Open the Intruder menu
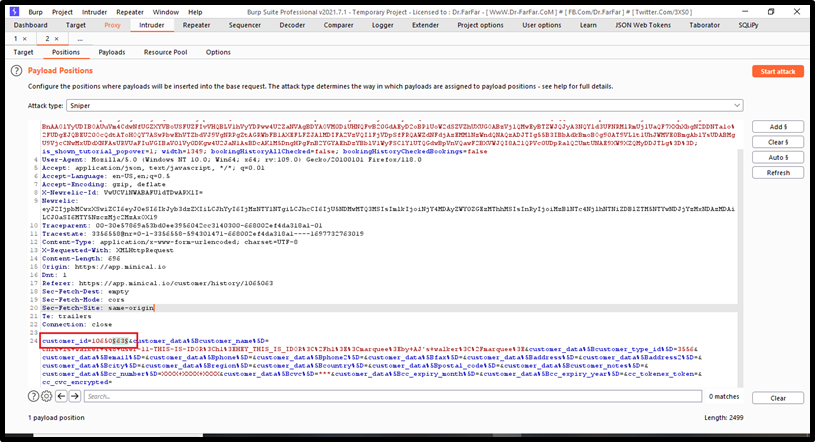Screen dimensions: 815x442 [95, 12]
